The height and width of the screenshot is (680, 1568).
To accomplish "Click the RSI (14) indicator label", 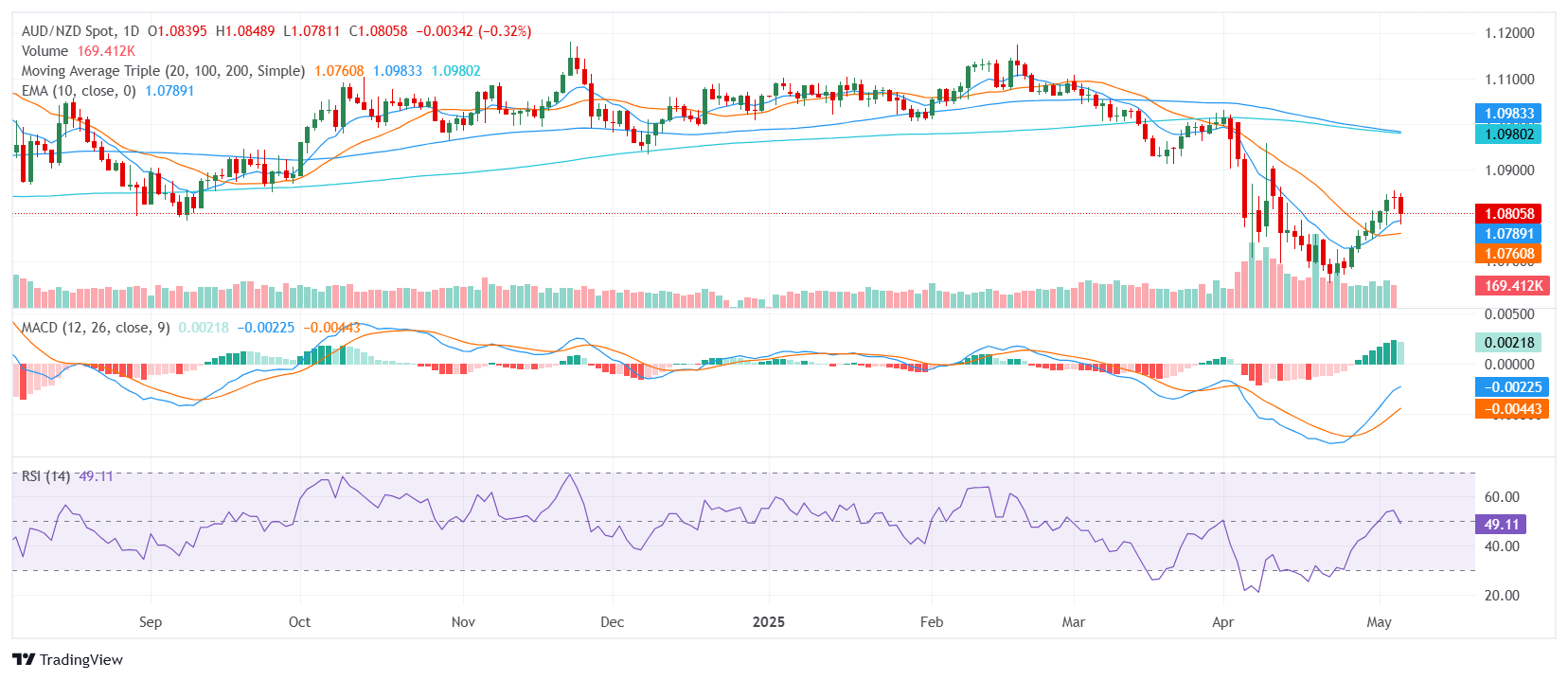I will click(45, 476).
